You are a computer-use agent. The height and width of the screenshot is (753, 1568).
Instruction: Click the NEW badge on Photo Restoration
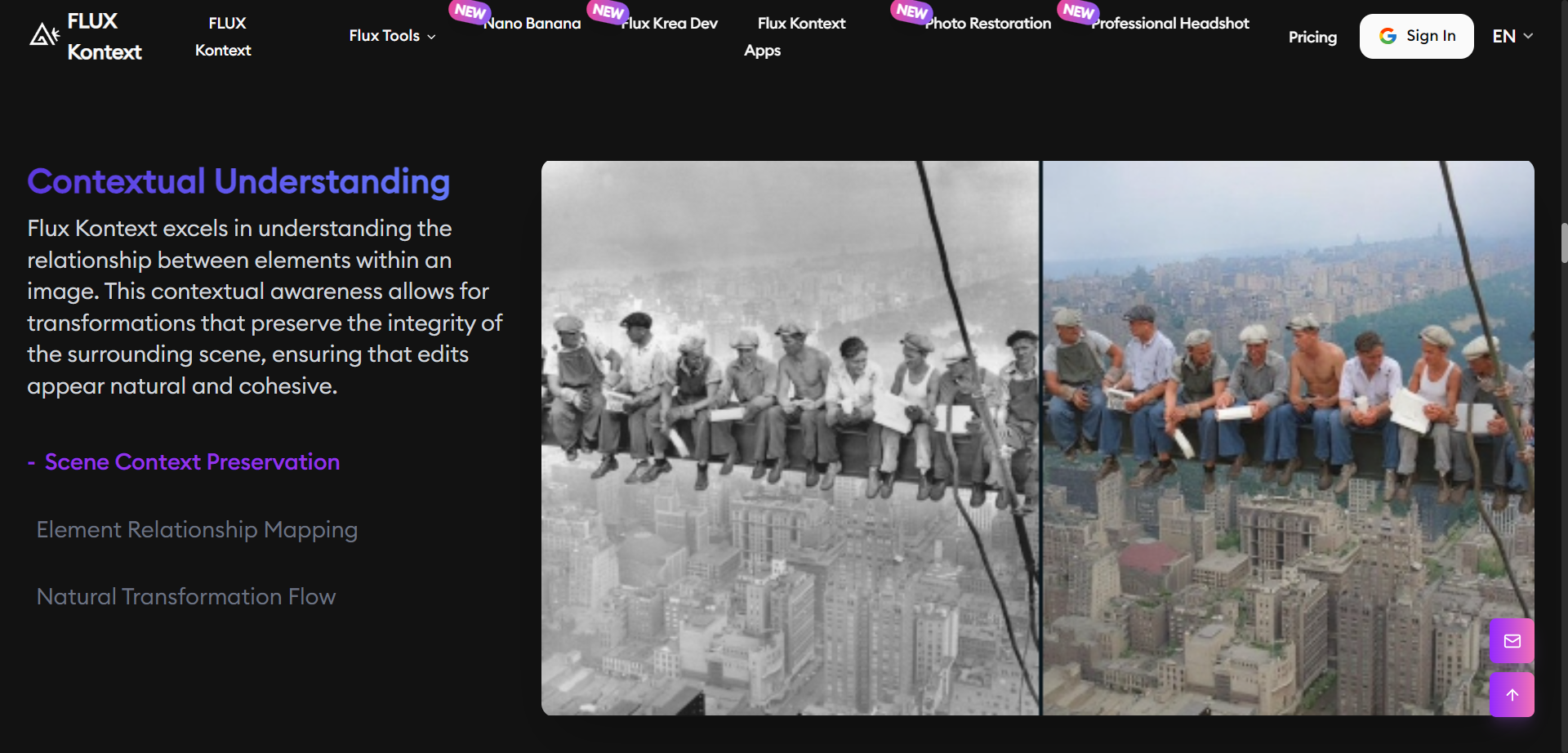(x=911, y=11)
